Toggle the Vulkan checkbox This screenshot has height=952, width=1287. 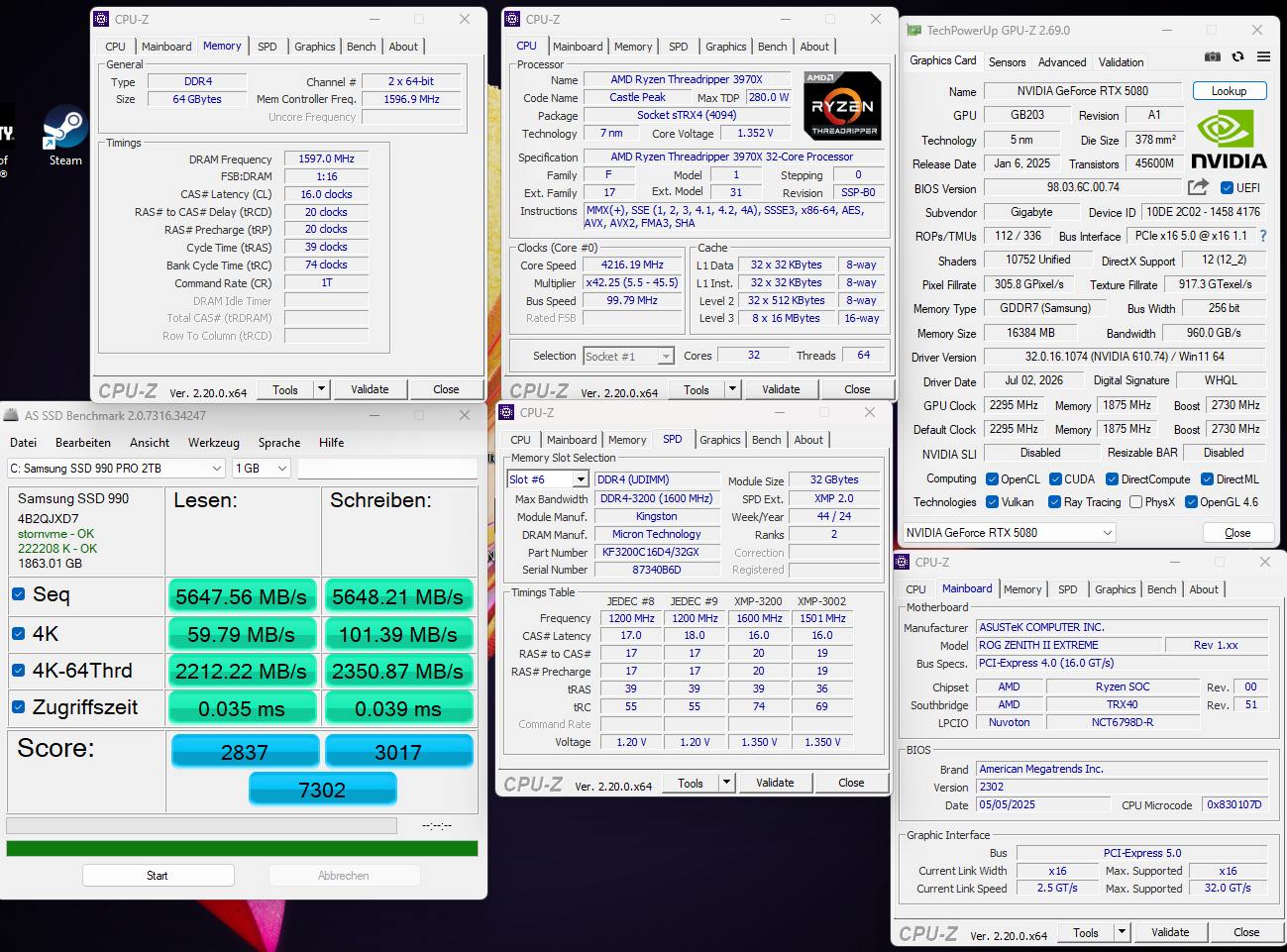coord(992,502)
